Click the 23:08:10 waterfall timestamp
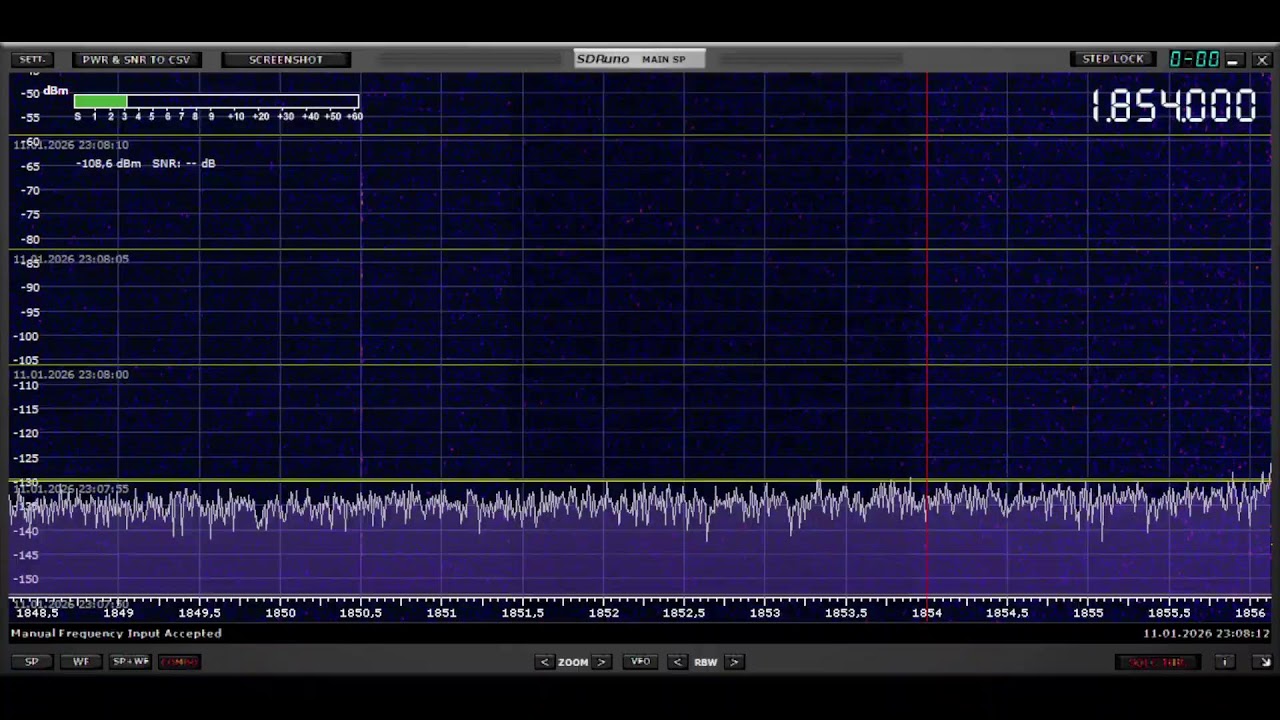 [71, 145]
